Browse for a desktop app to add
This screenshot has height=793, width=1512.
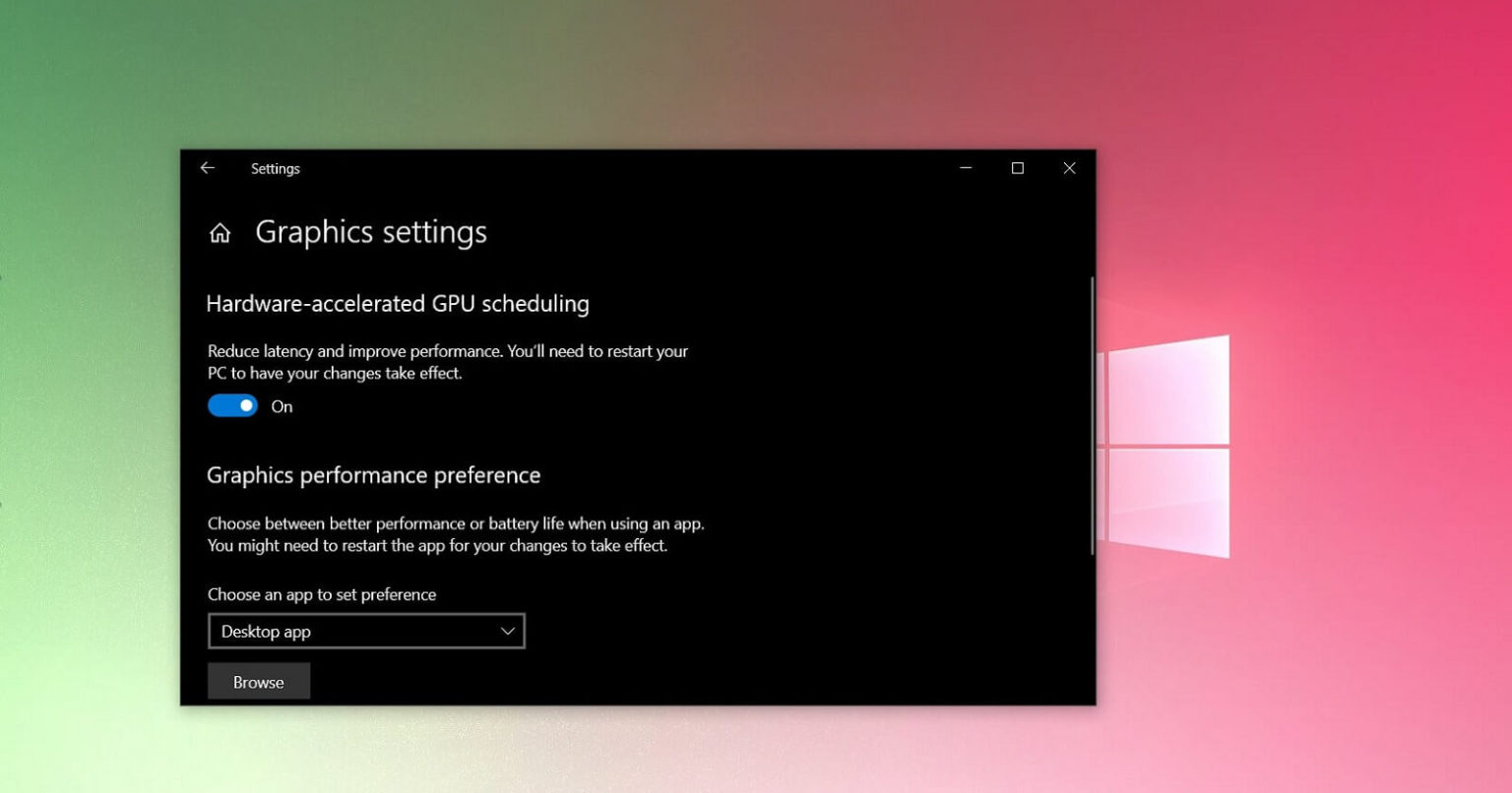(259, 681)
